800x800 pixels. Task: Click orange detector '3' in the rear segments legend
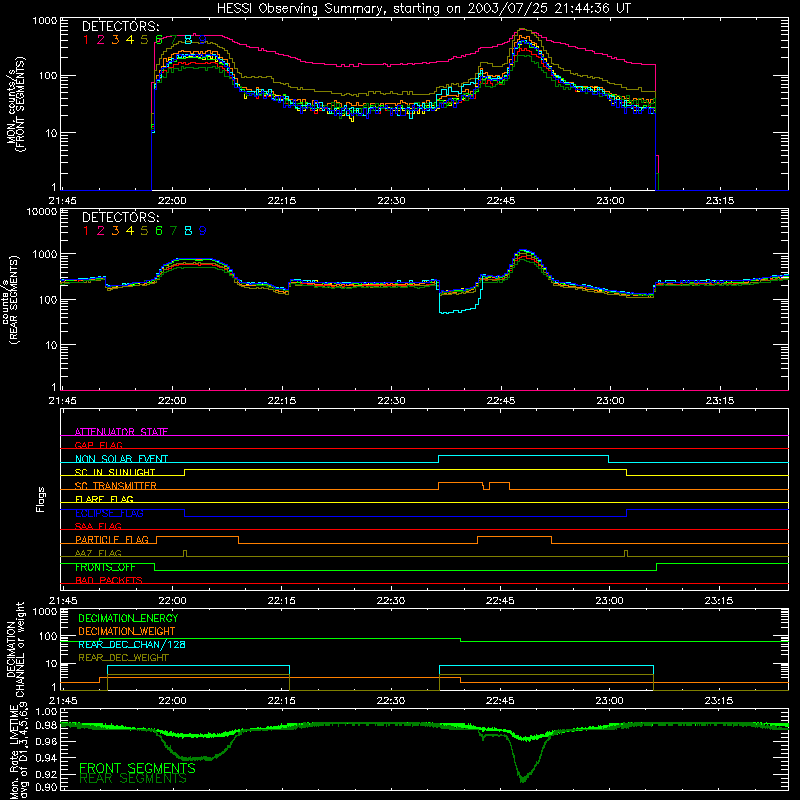coord(115,231)
